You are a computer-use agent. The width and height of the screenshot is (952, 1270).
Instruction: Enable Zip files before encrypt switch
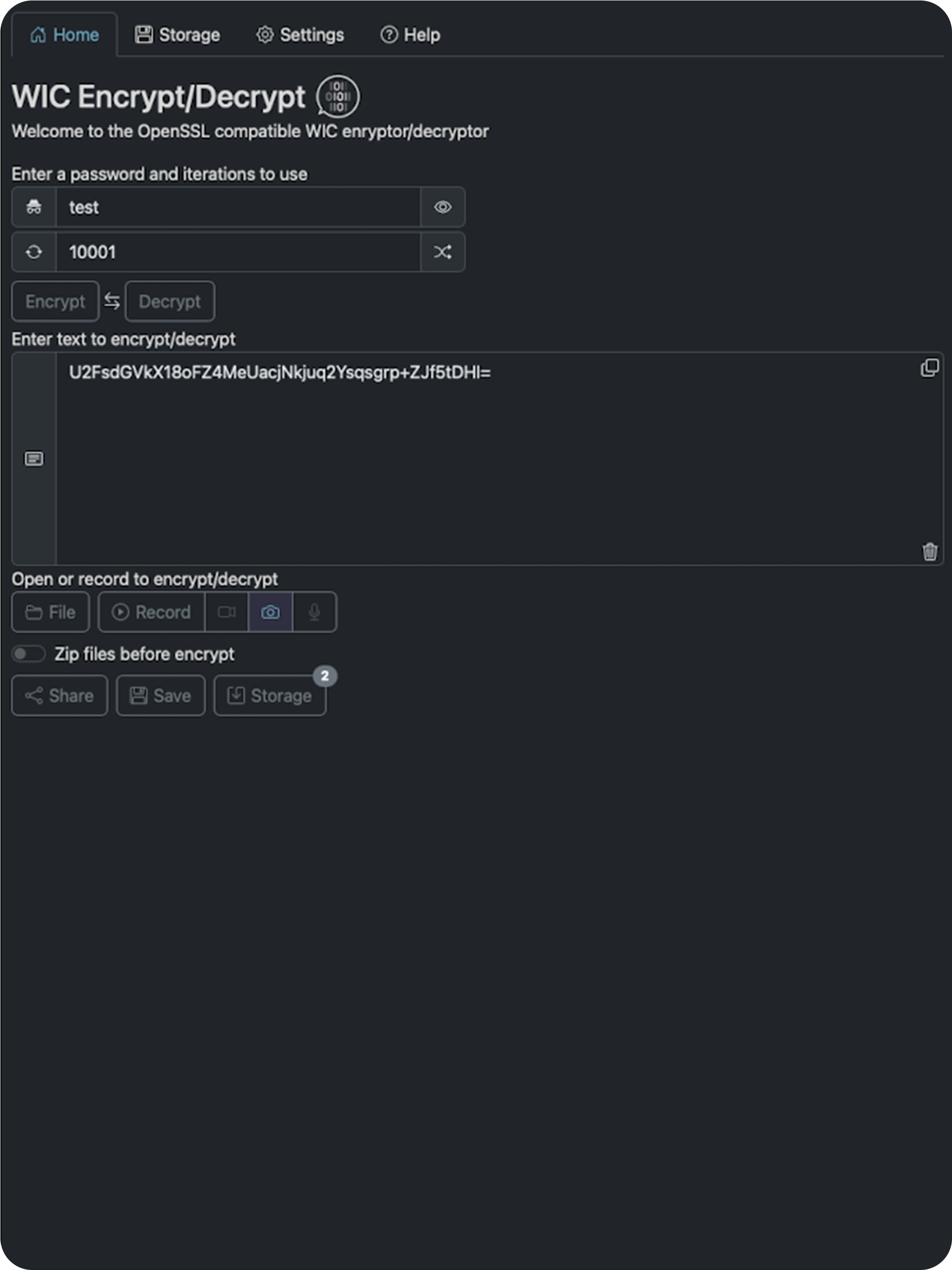coord(29,653)
